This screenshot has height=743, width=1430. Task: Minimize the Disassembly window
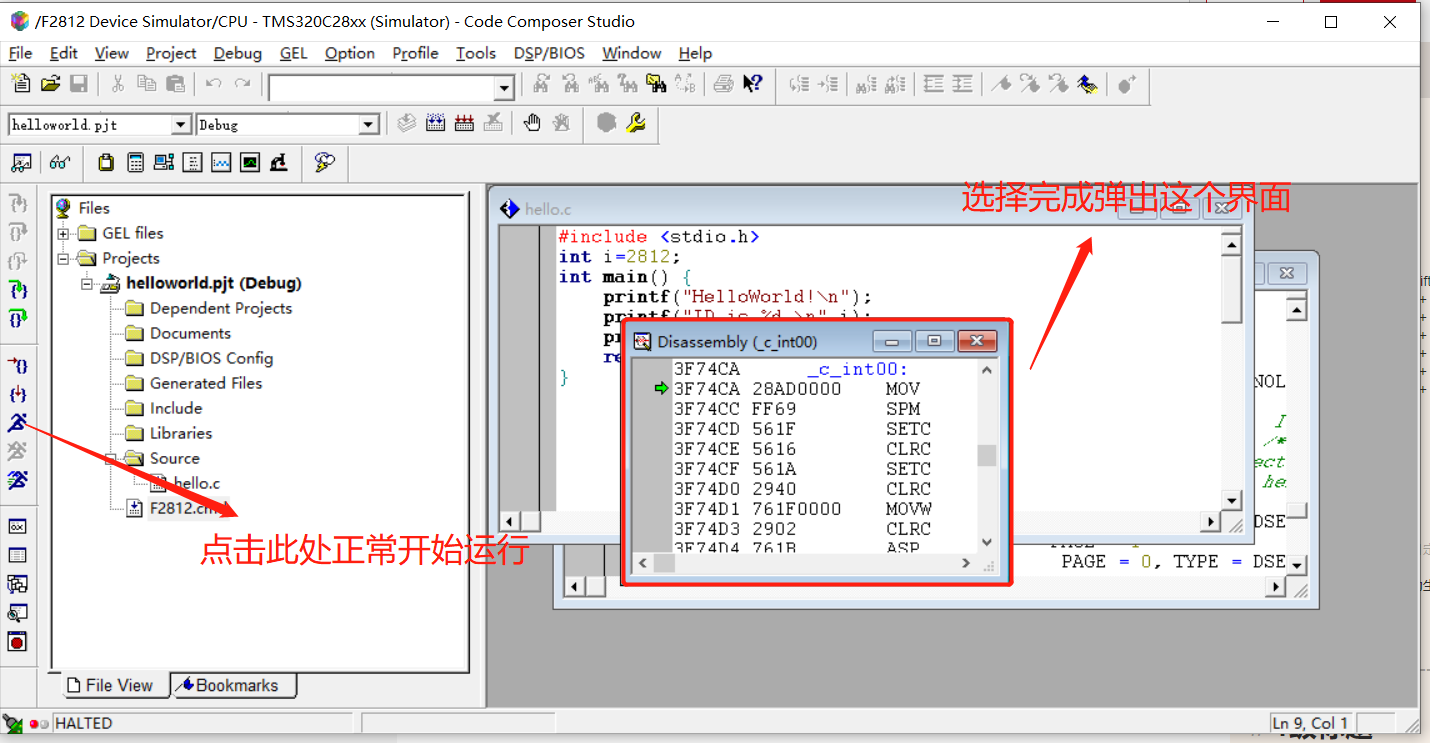click(892, 341)
